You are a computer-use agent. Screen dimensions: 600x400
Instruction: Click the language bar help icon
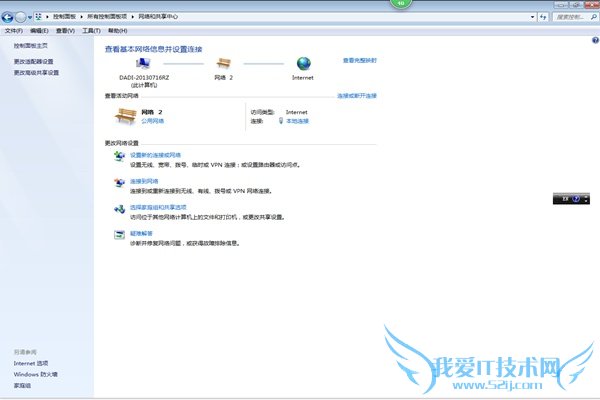[x=576, y=199]
